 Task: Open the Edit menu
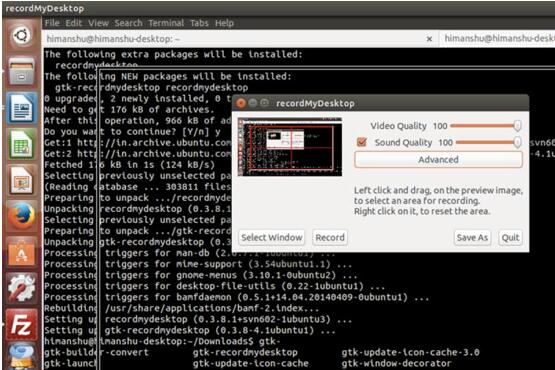74,23
